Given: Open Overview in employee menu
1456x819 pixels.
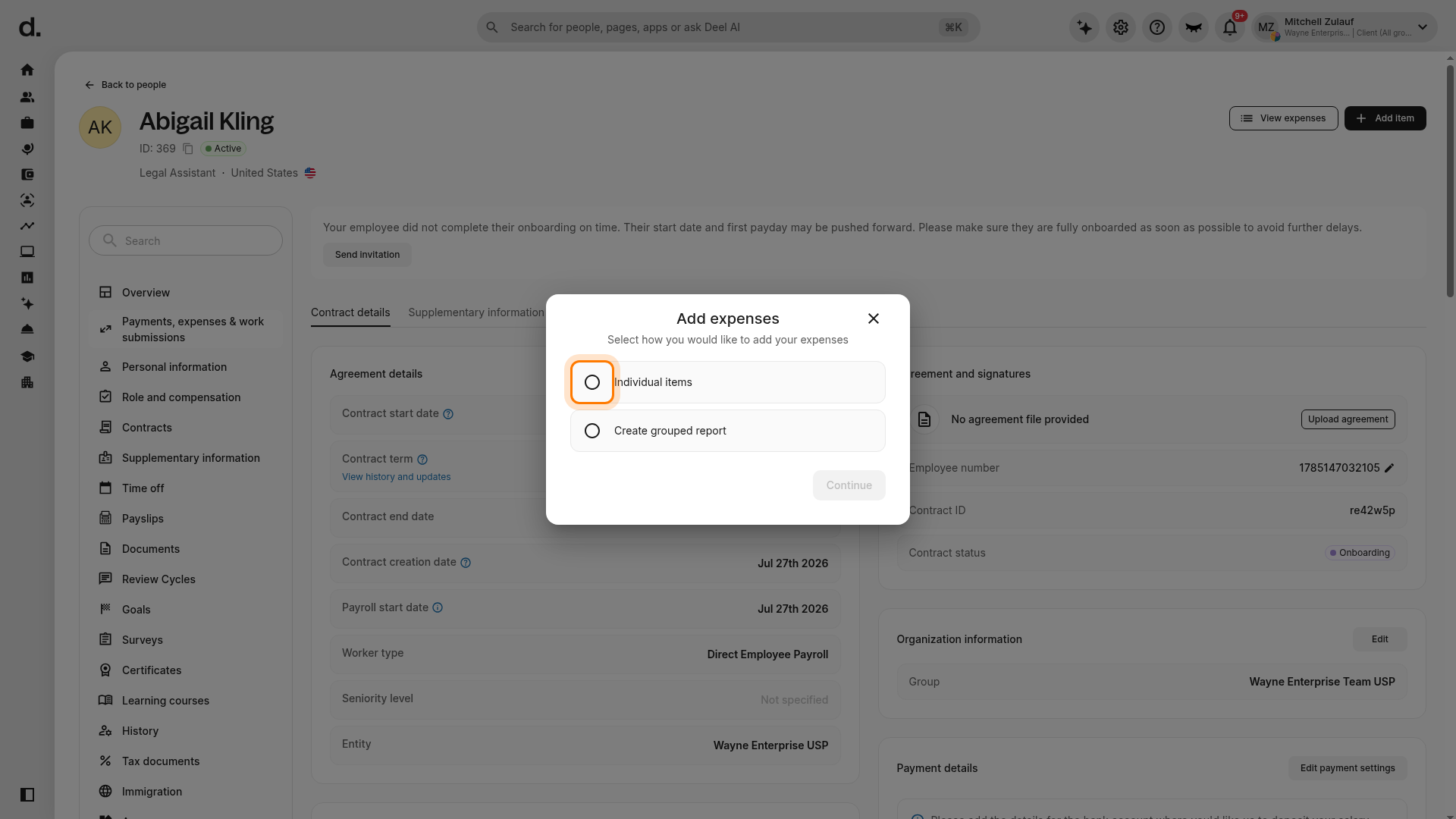Looking at the screenshot, I should click(186, 293).
